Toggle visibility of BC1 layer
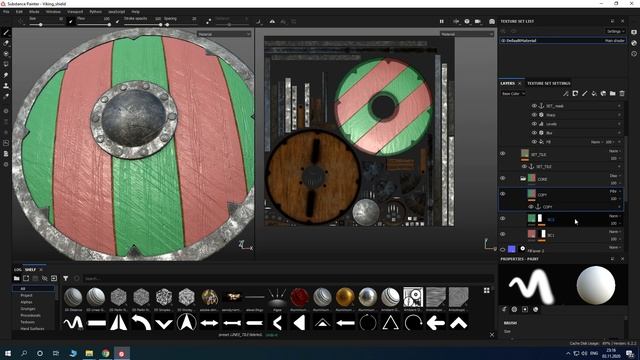This screenshot has width=640, height=360. pos(502,234)
